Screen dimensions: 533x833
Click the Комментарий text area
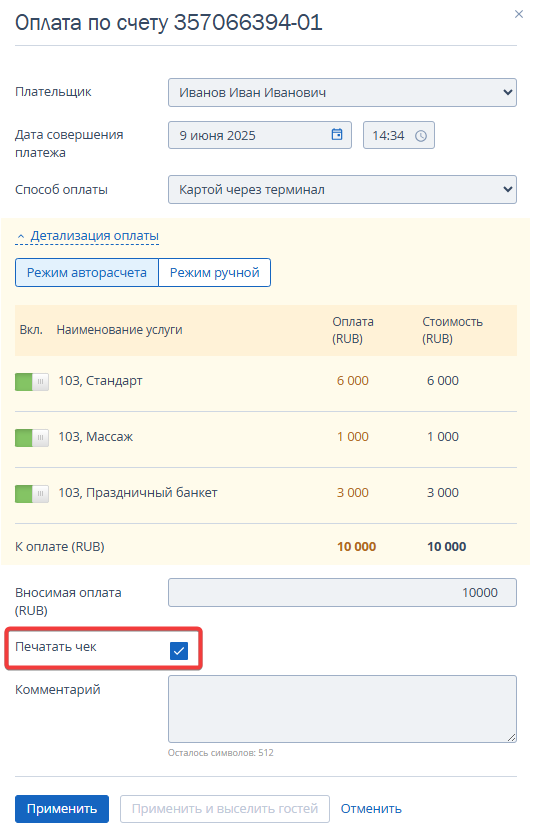pos(342,709)
